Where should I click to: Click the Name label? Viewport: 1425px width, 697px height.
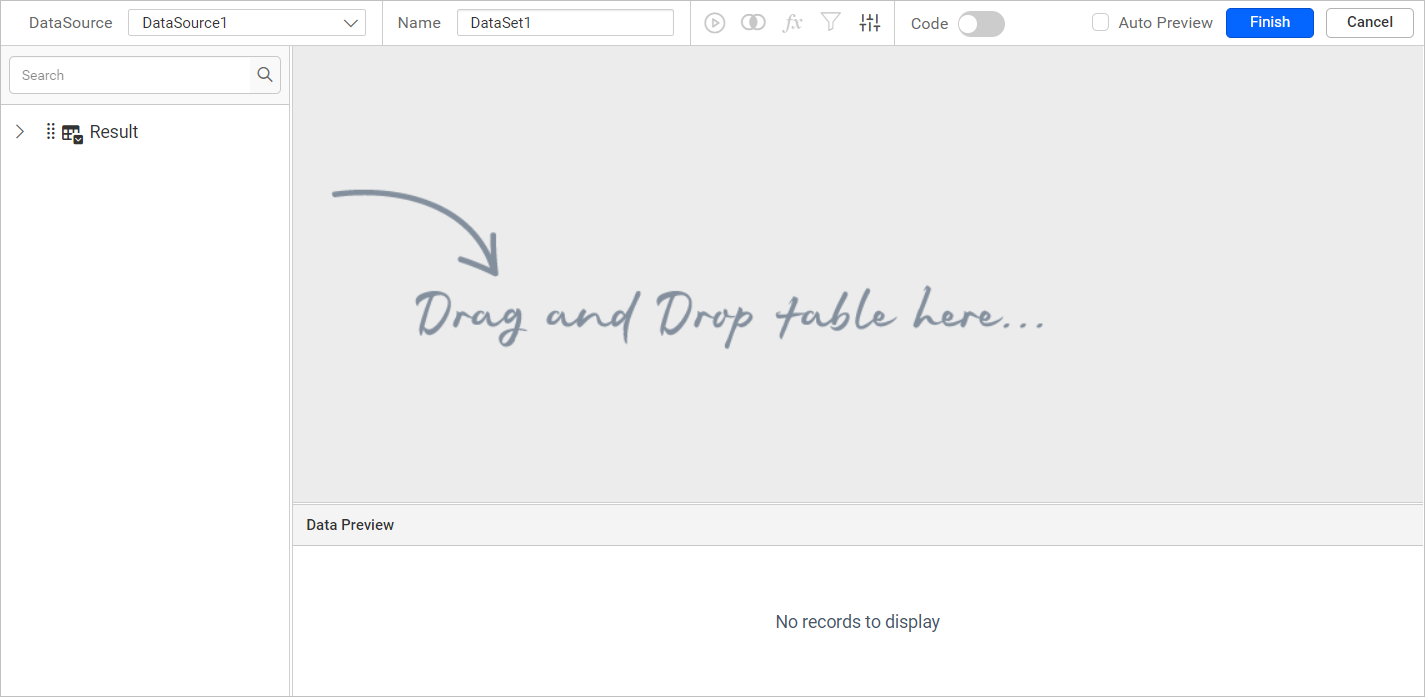pyautogui.click(x=419, y=23)
